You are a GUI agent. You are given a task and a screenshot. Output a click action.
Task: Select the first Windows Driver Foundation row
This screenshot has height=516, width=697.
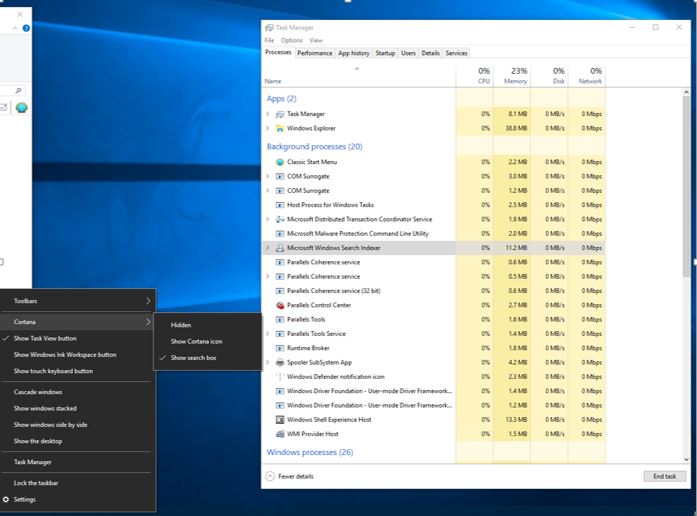coord(433,391)
